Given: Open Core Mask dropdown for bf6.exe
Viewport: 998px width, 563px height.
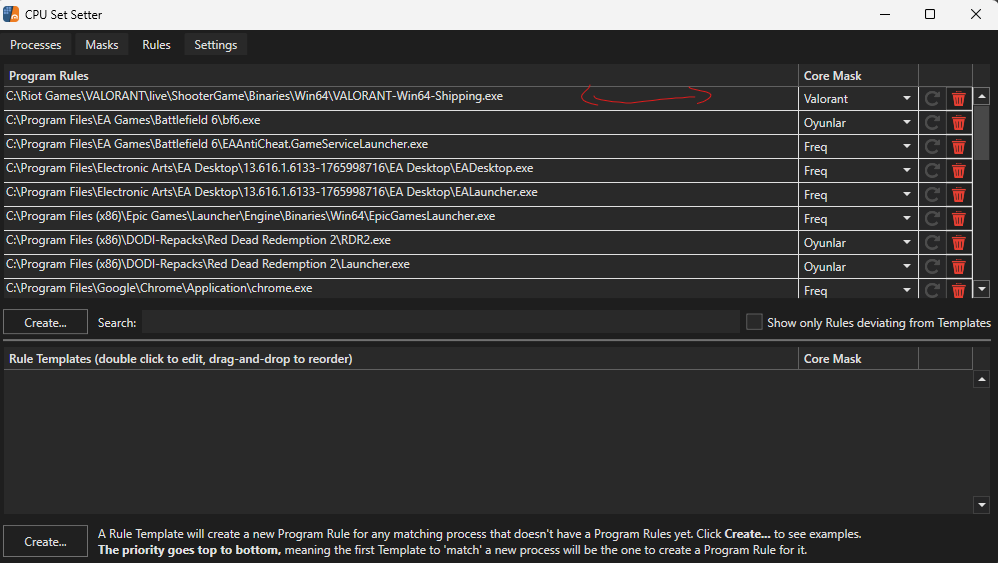Looking at the screenshot, I should tap(858, 123).
